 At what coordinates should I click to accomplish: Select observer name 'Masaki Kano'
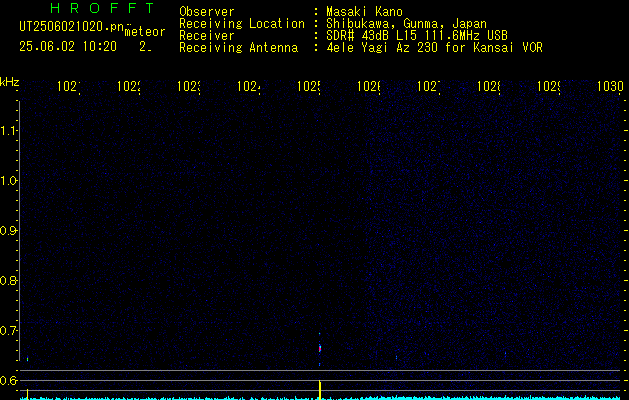point(364,12)
